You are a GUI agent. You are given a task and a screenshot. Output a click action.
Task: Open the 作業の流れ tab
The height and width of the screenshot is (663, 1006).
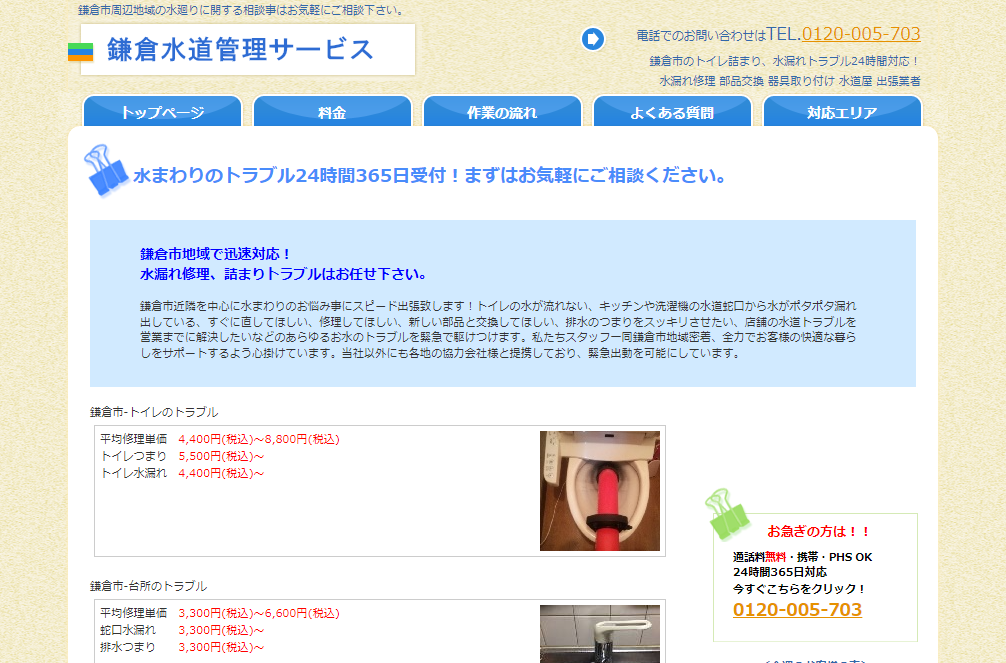click(502, 112)
